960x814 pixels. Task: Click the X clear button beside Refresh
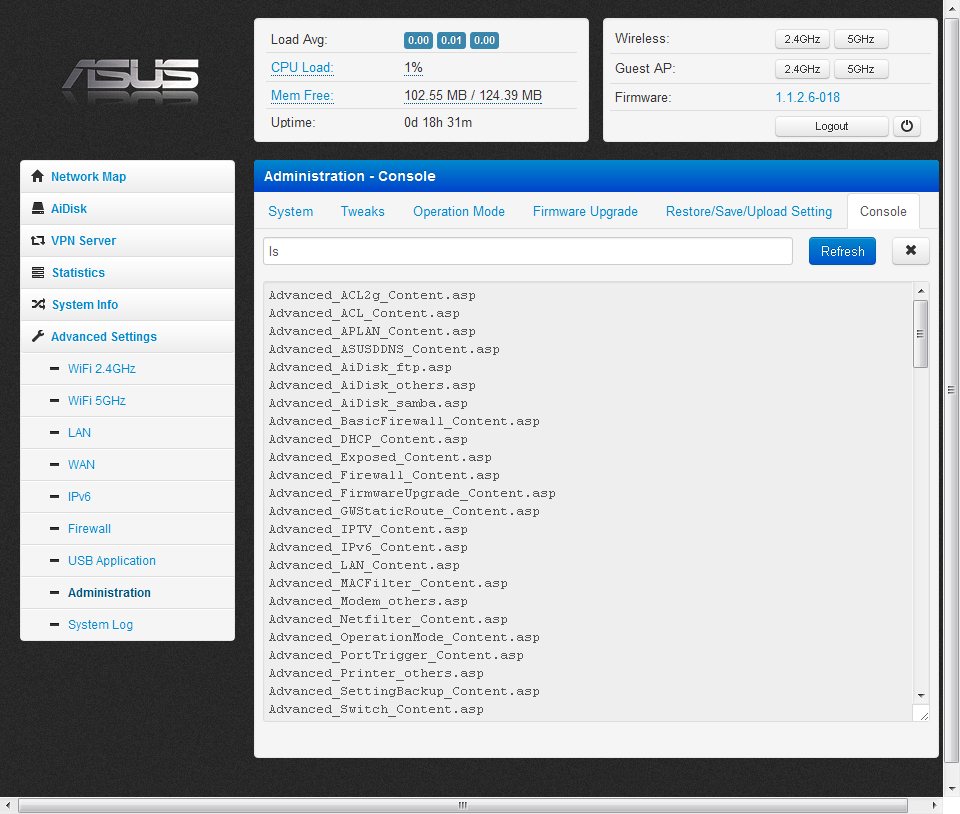[x=910, y=251]
